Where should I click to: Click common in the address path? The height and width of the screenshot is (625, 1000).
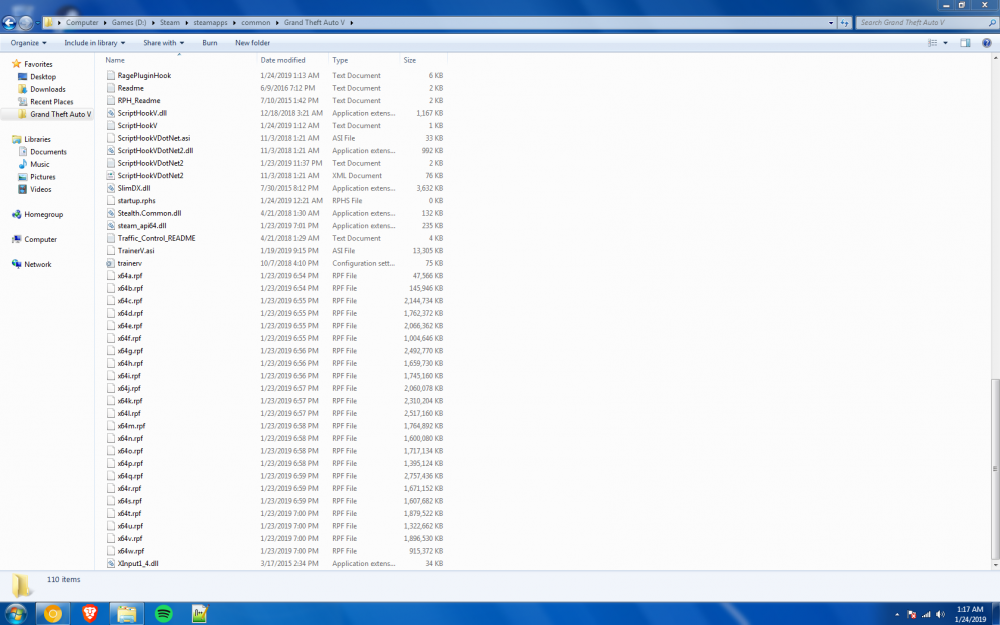tap(256, 22)
